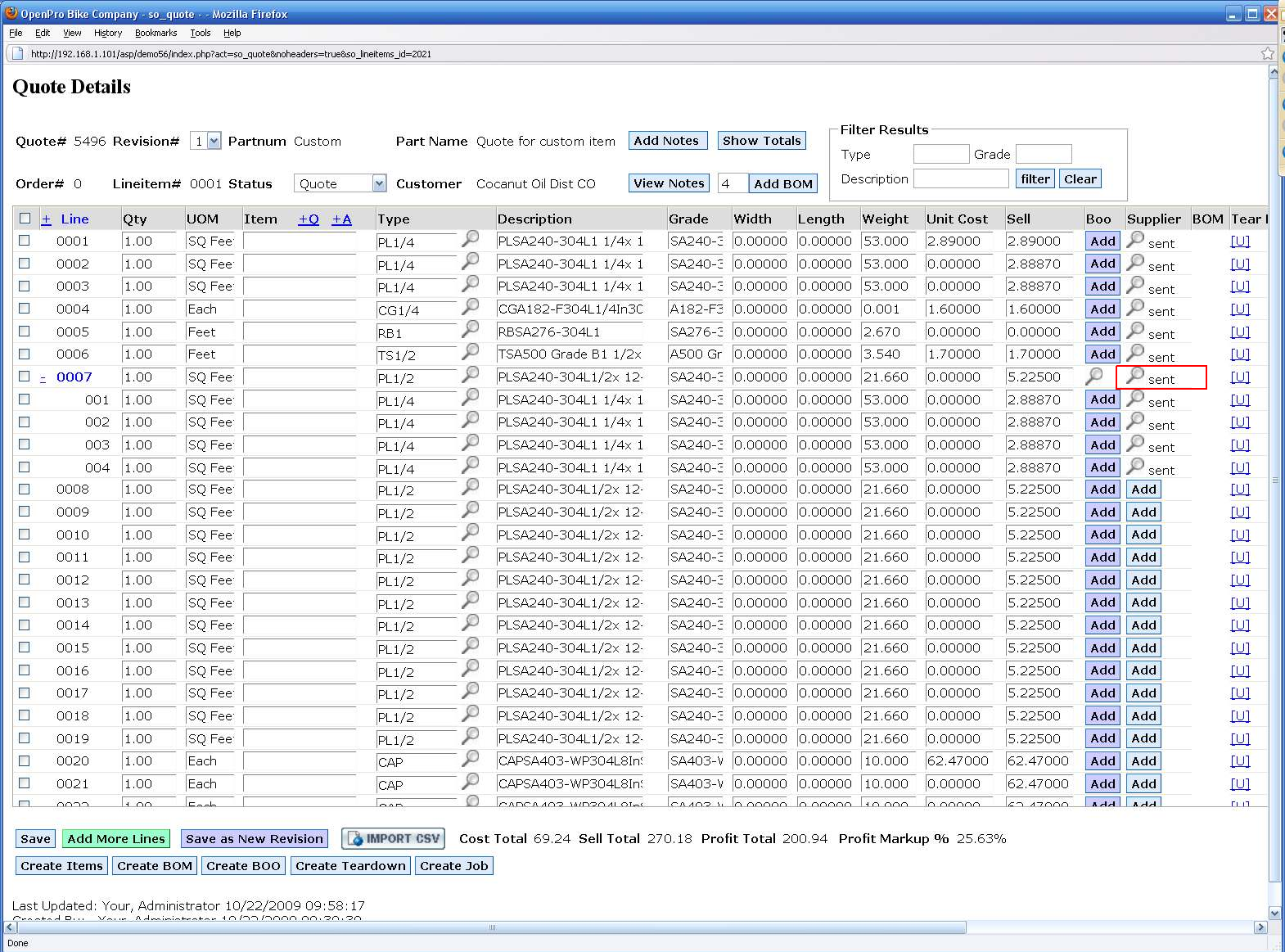Click the Type lookup magnifier for line 0020
Viewport: 1285px width, 952px height.
[x=471, y=759]
